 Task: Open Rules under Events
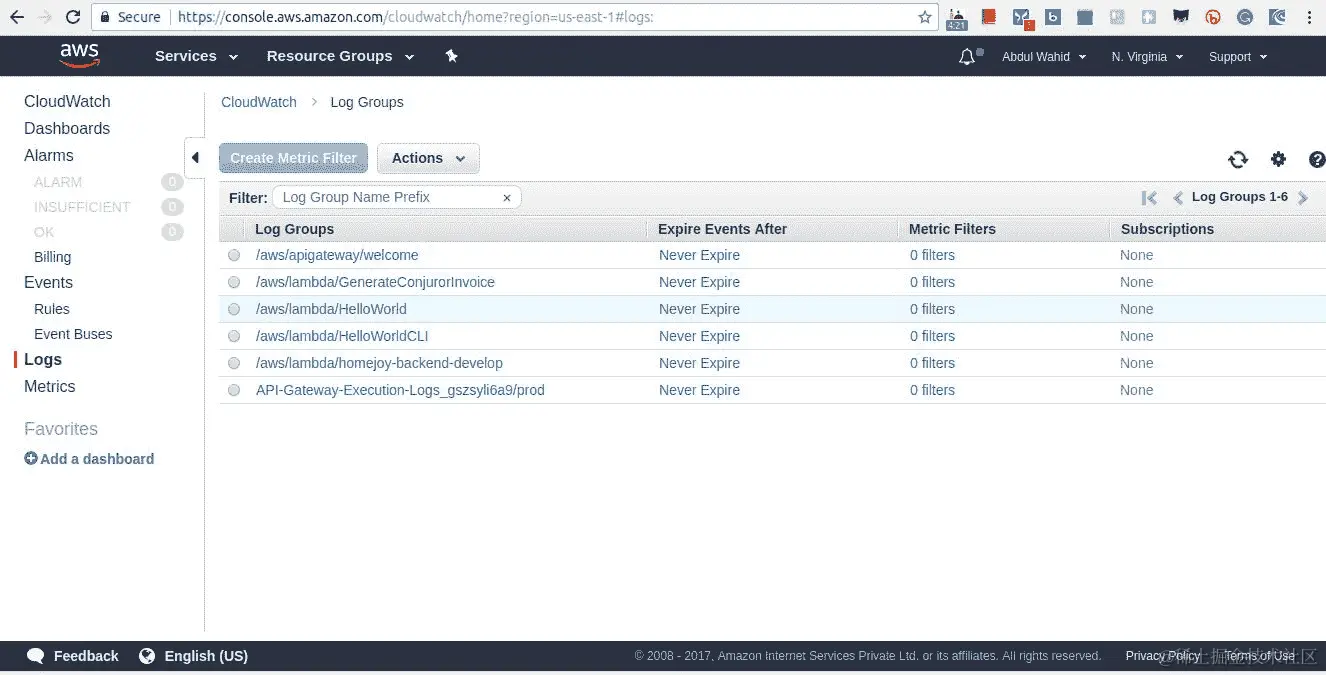52,309
